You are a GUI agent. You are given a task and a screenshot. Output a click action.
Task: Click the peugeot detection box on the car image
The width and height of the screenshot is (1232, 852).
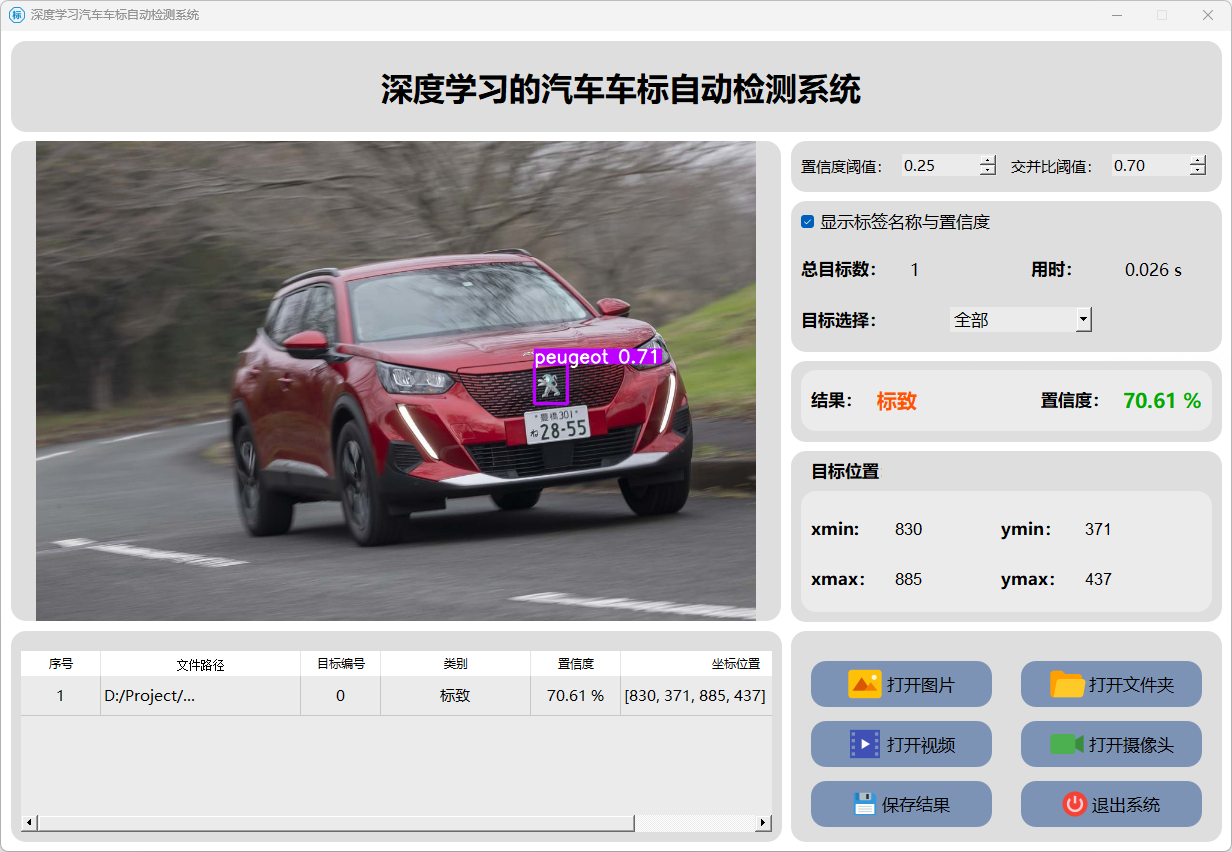pos(551,385)
